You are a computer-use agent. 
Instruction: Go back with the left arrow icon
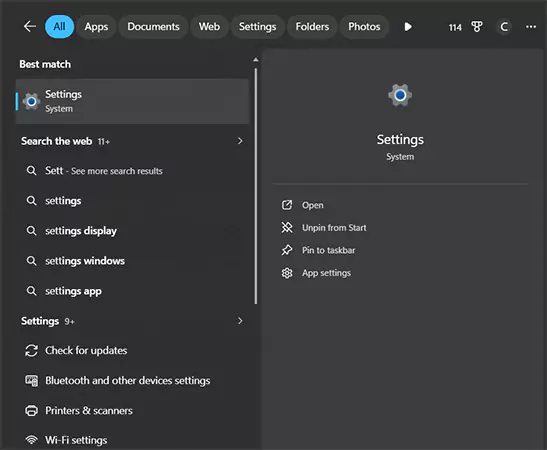click(x=30, y=27)
